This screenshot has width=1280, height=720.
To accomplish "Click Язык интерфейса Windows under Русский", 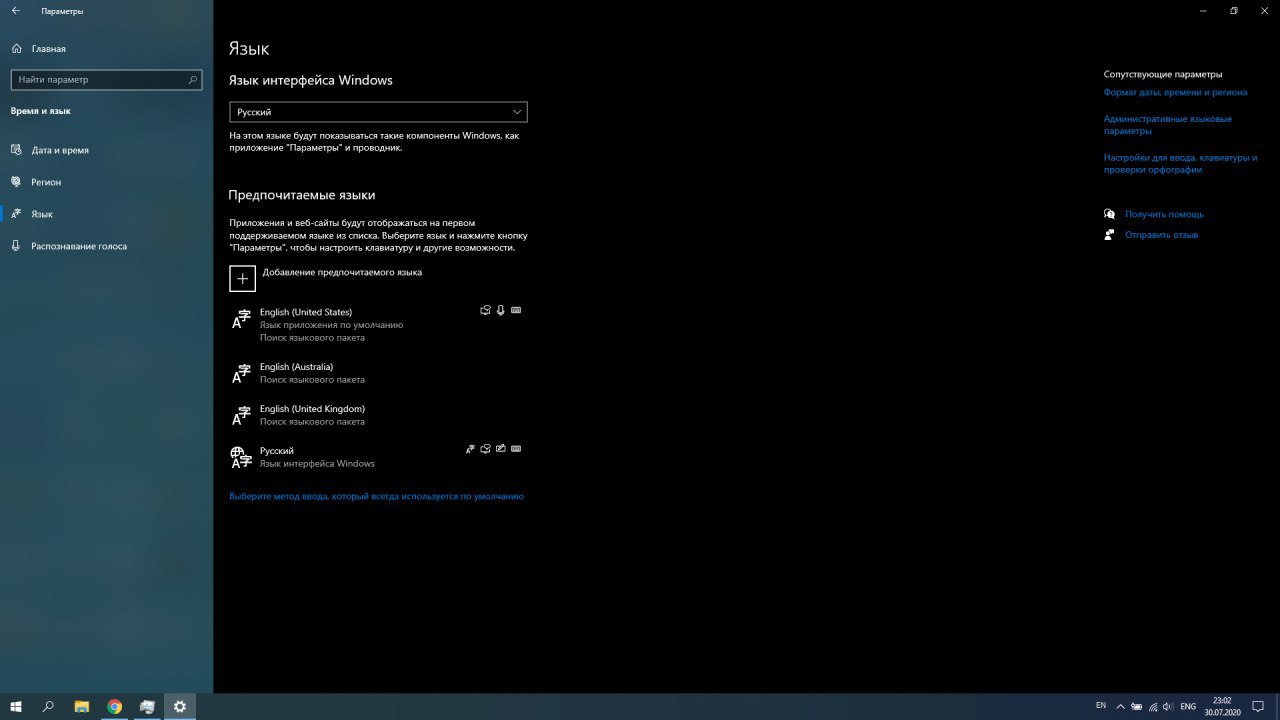I will click(x=317, y=464).
